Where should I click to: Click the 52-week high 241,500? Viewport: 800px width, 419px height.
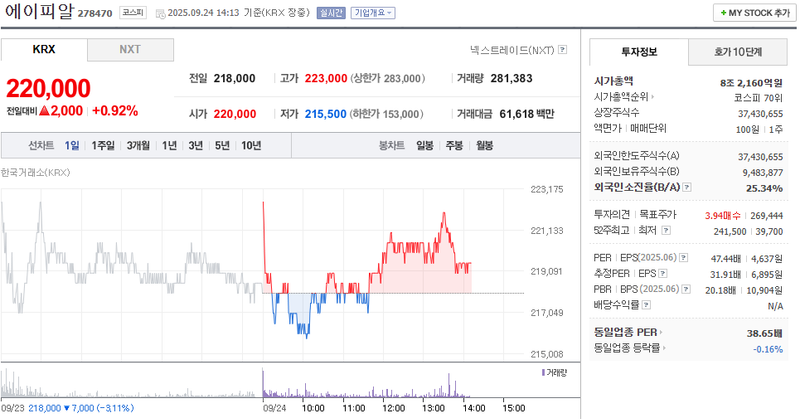pos(730,231)
